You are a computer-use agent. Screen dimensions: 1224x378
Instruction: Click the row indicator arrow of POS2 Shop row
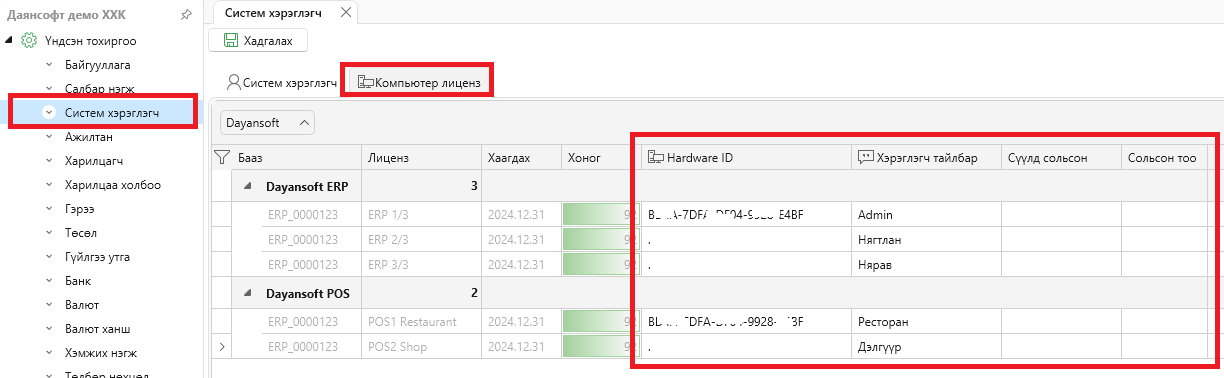222,347
